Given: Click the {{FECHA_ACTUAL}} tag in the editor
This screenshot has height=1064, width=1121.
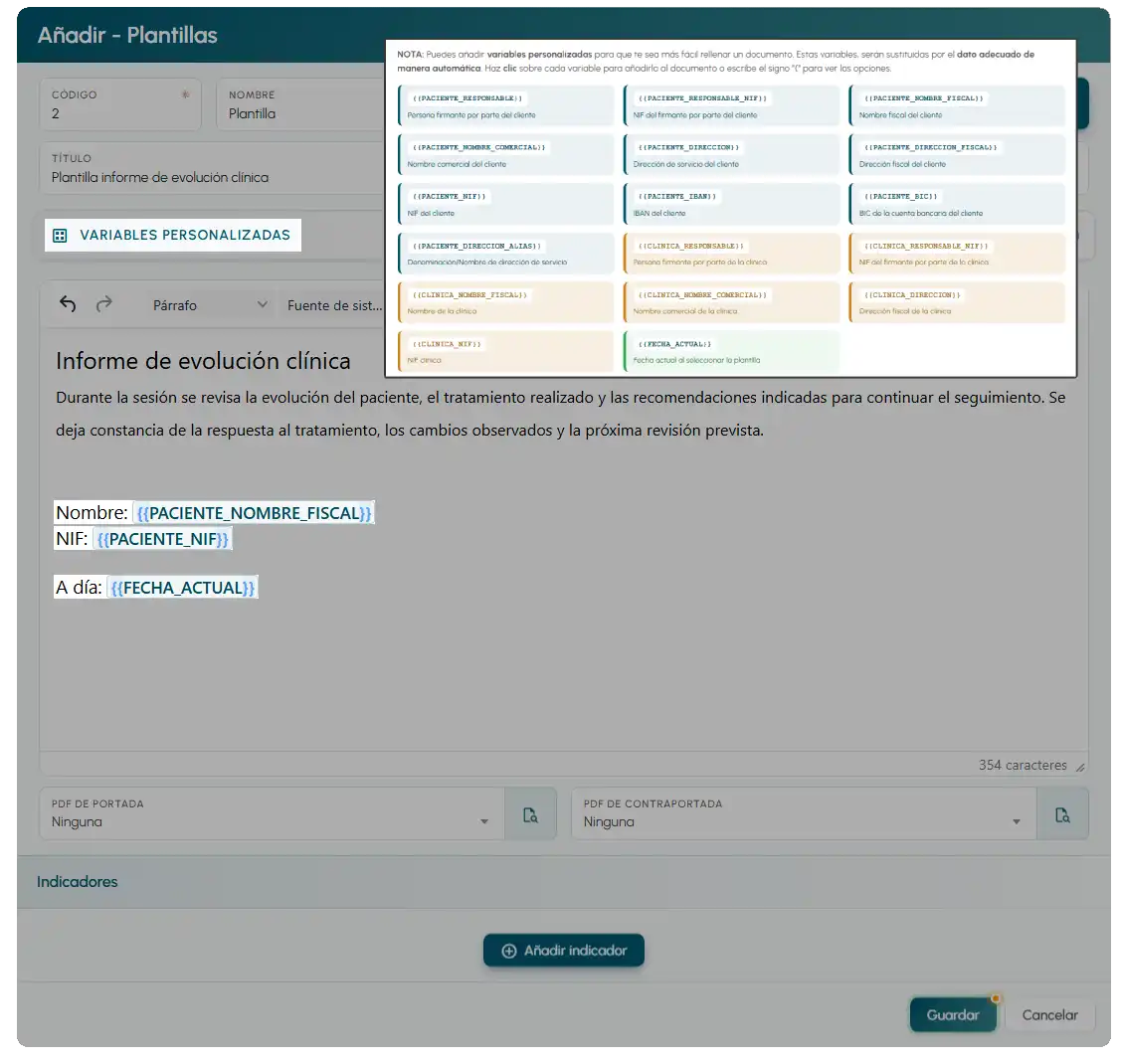Looking at the screenshot, I should coord(182,588).
